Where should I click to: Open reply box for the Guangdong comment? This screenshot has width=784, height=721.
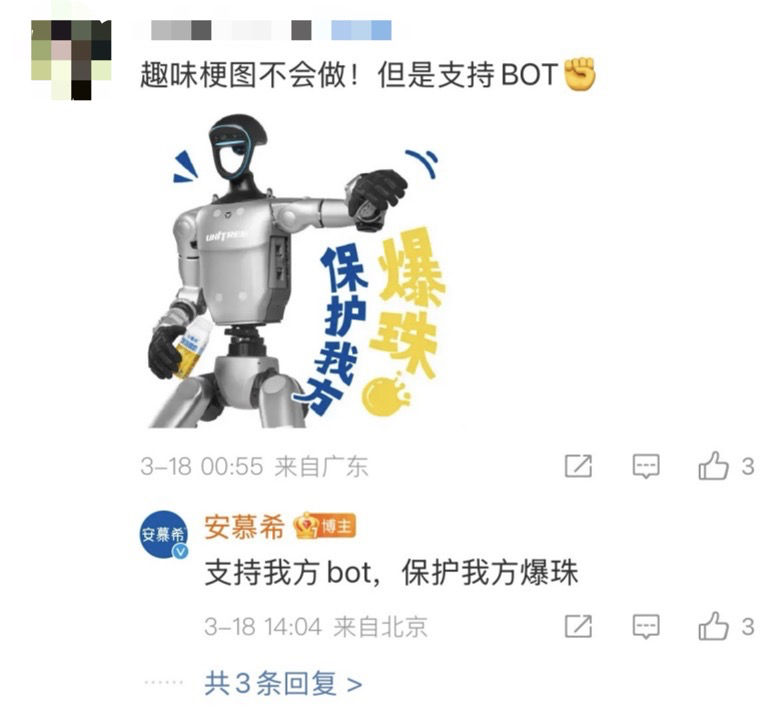[x=646, y=466]
